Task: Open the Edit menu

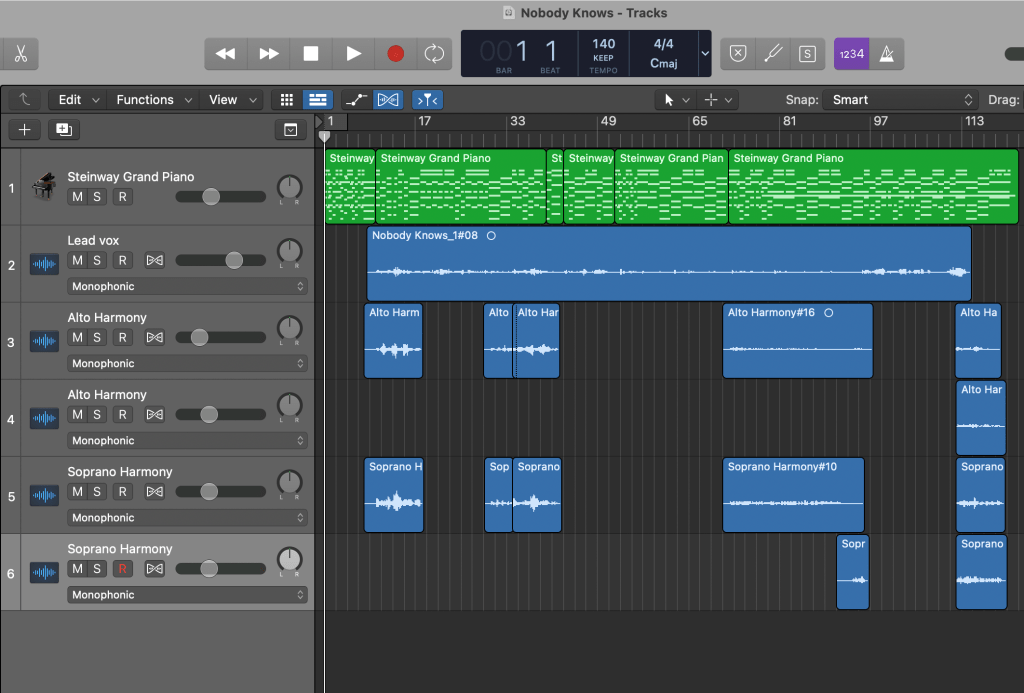Action: (79, 100)
